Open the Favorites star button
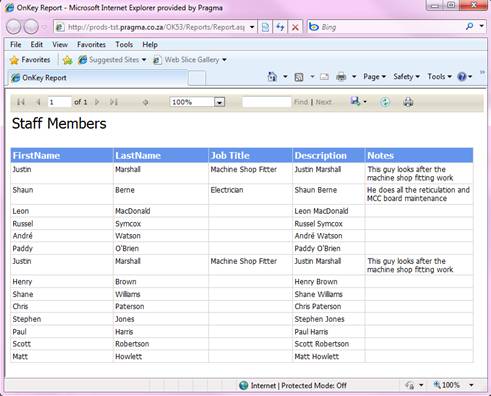The image size is (491, 396). [30, 60]
